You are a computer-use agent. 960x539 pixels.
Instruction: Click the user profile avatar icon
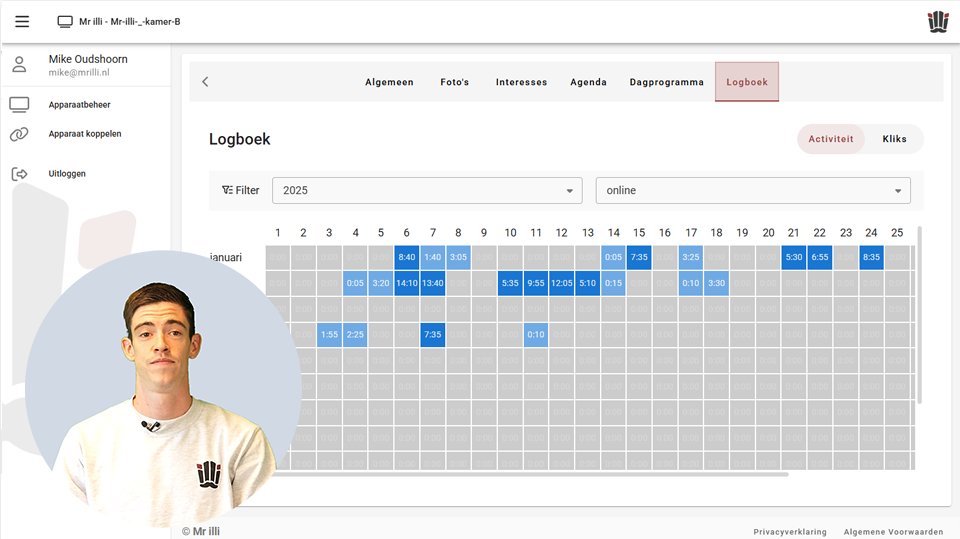pos(19,65)
